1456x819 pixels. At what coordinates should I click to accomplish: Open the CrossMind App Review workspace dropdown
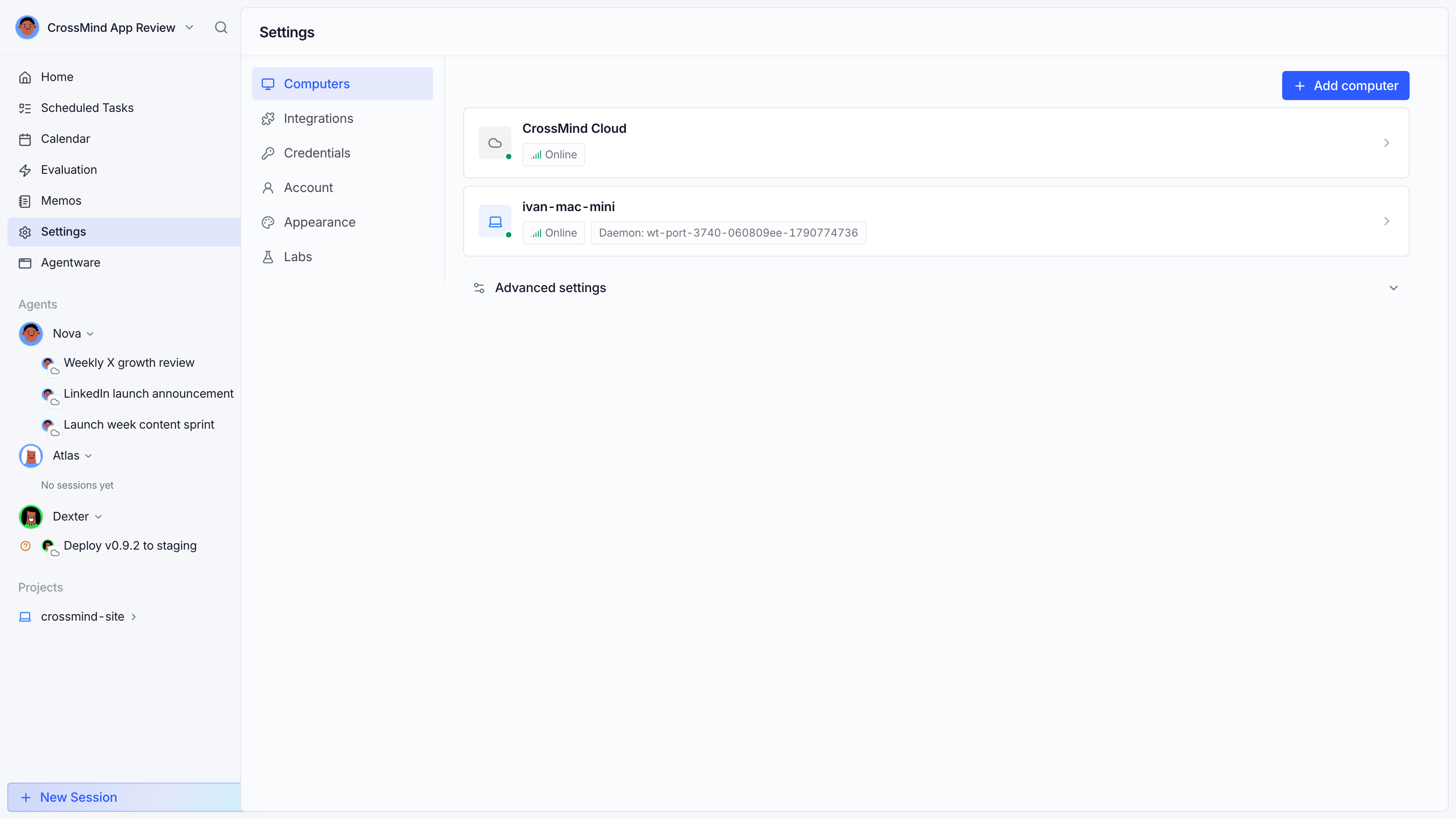(x=121, y=28)
